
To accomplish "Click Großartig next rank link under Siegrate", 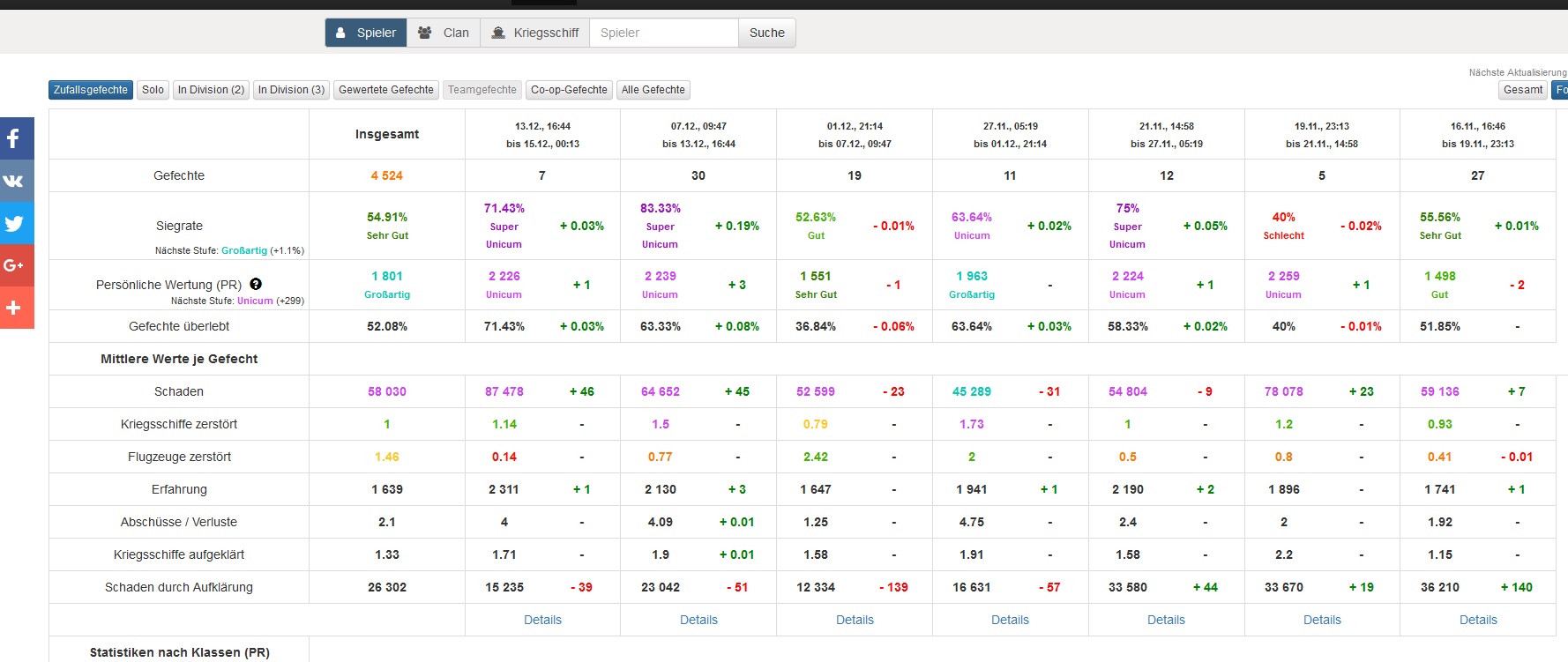I will point(244,250).
